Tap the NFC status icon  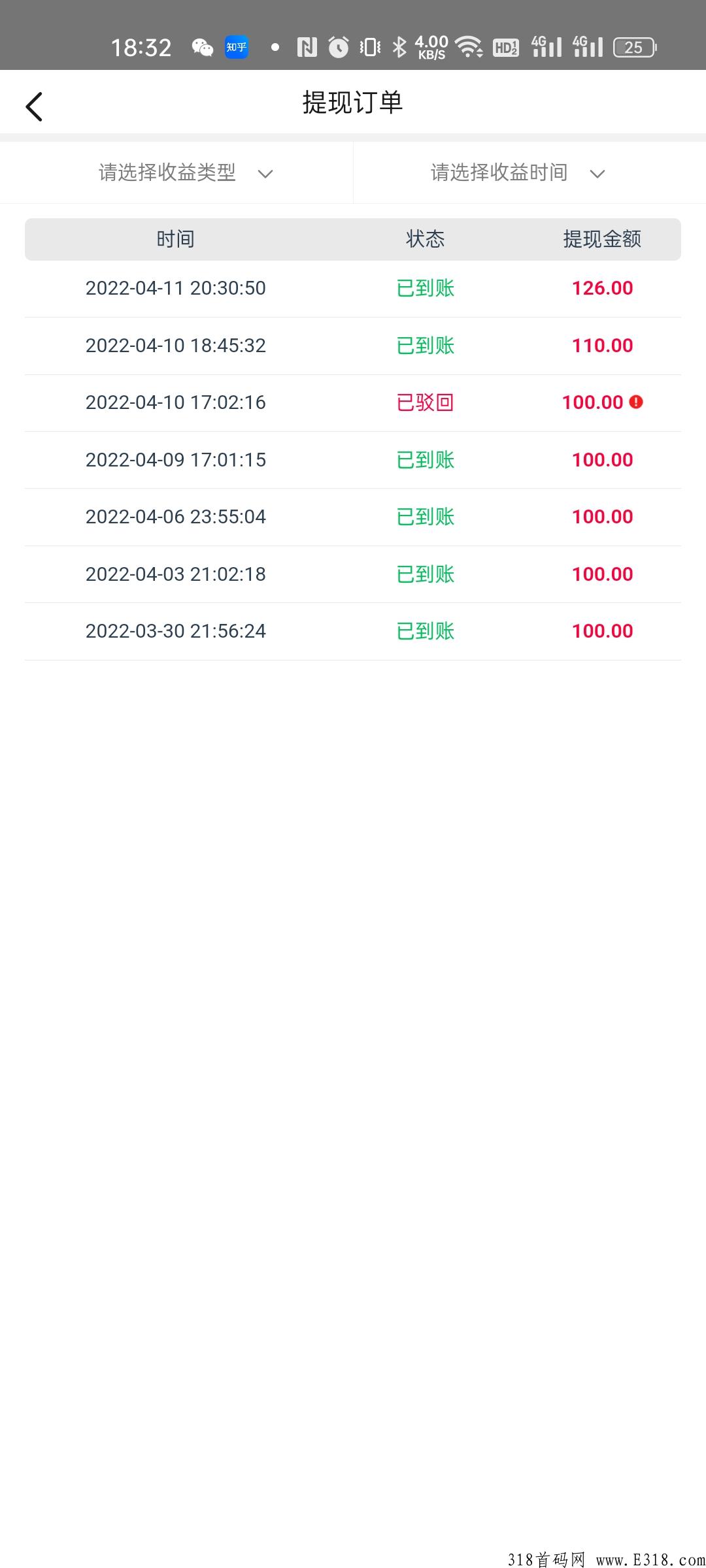click(307, 47)
